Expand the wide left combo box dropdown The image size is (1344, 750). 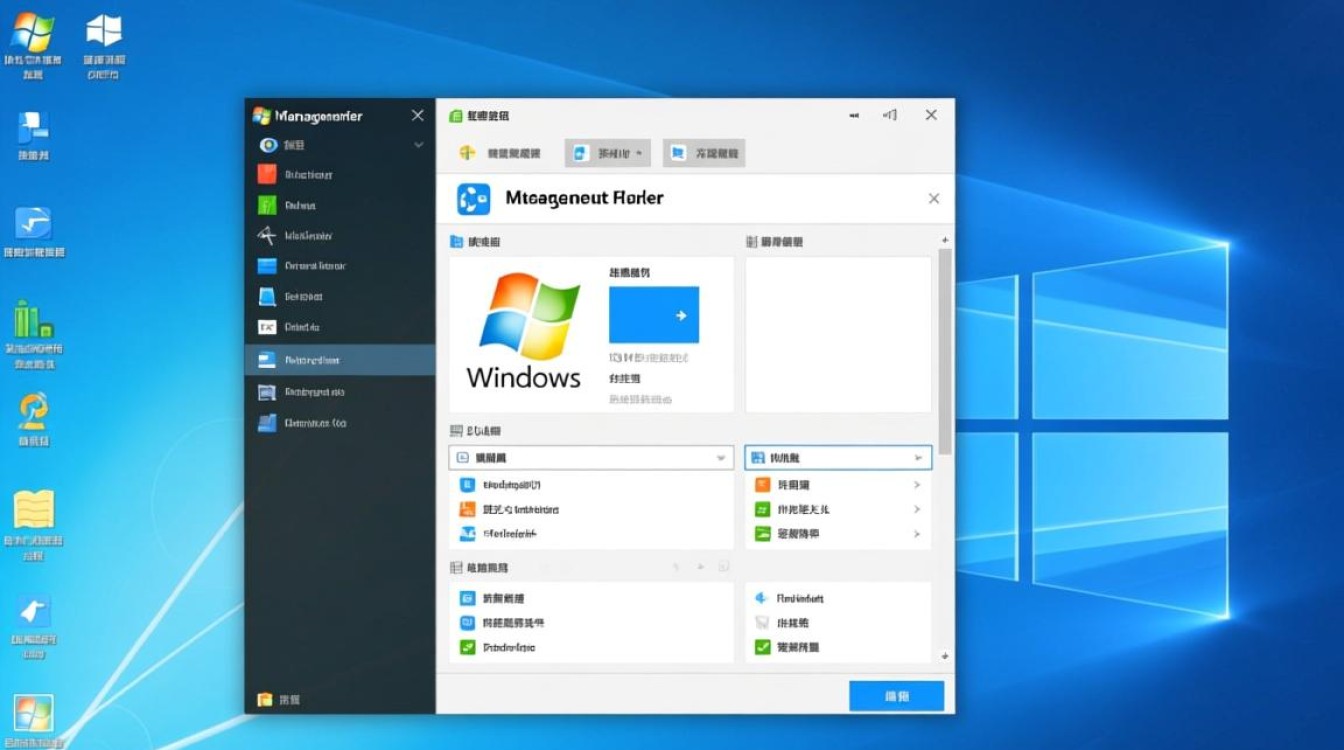tap(590, 458)
